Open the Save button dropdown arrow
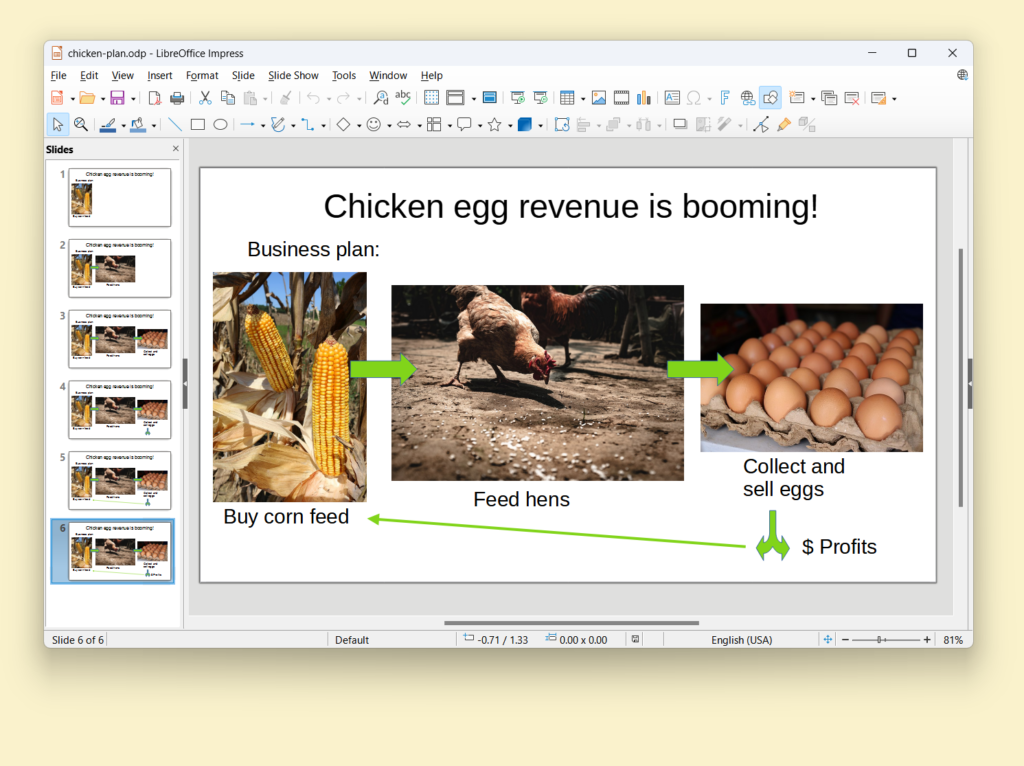Image resolution: width=1024 pixels, height=766 pixels. point(134,99)
